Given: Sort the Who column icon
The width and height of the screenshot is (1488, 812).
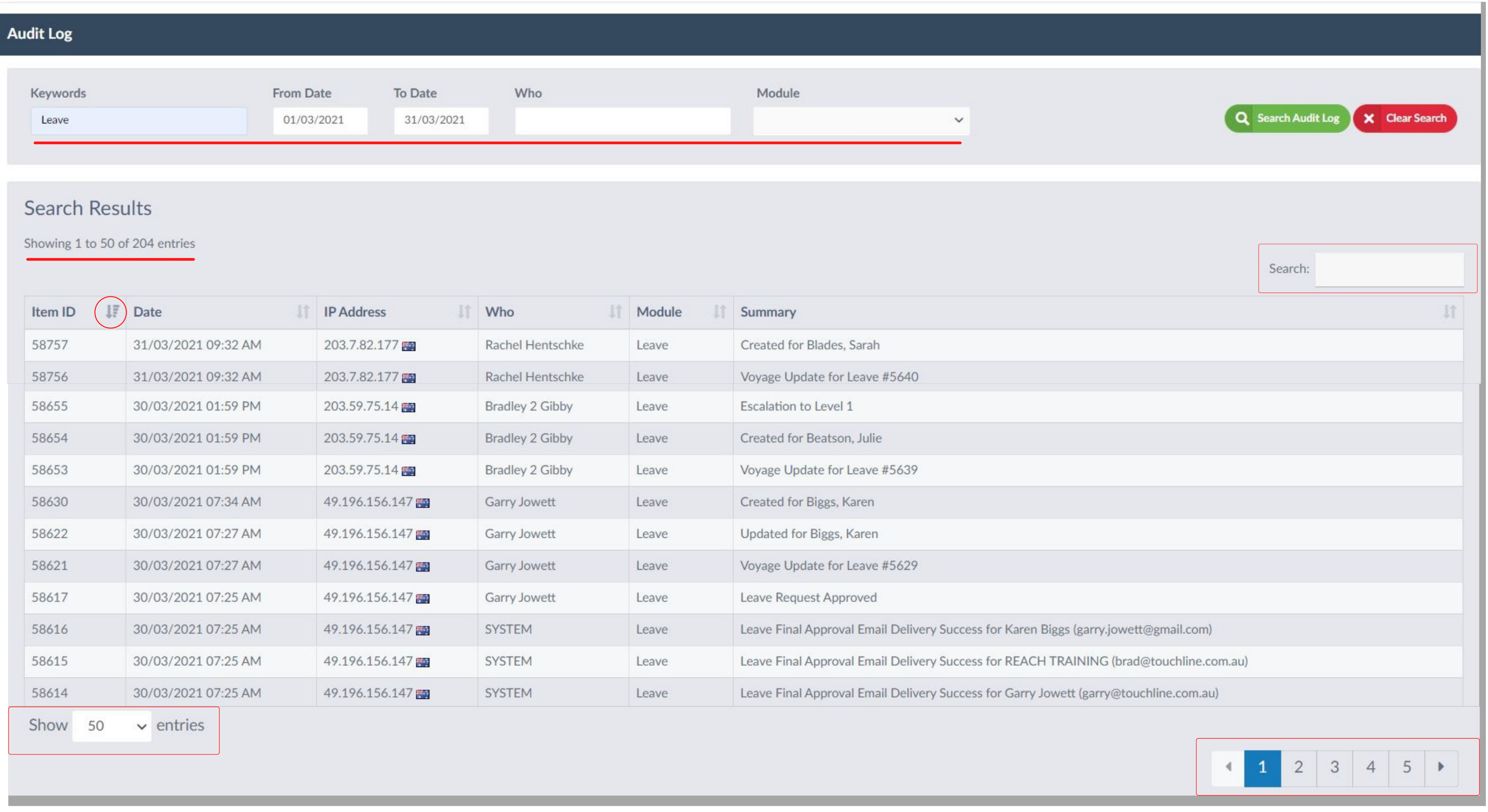Looking at the screenshot, I should tap(615, 312).
